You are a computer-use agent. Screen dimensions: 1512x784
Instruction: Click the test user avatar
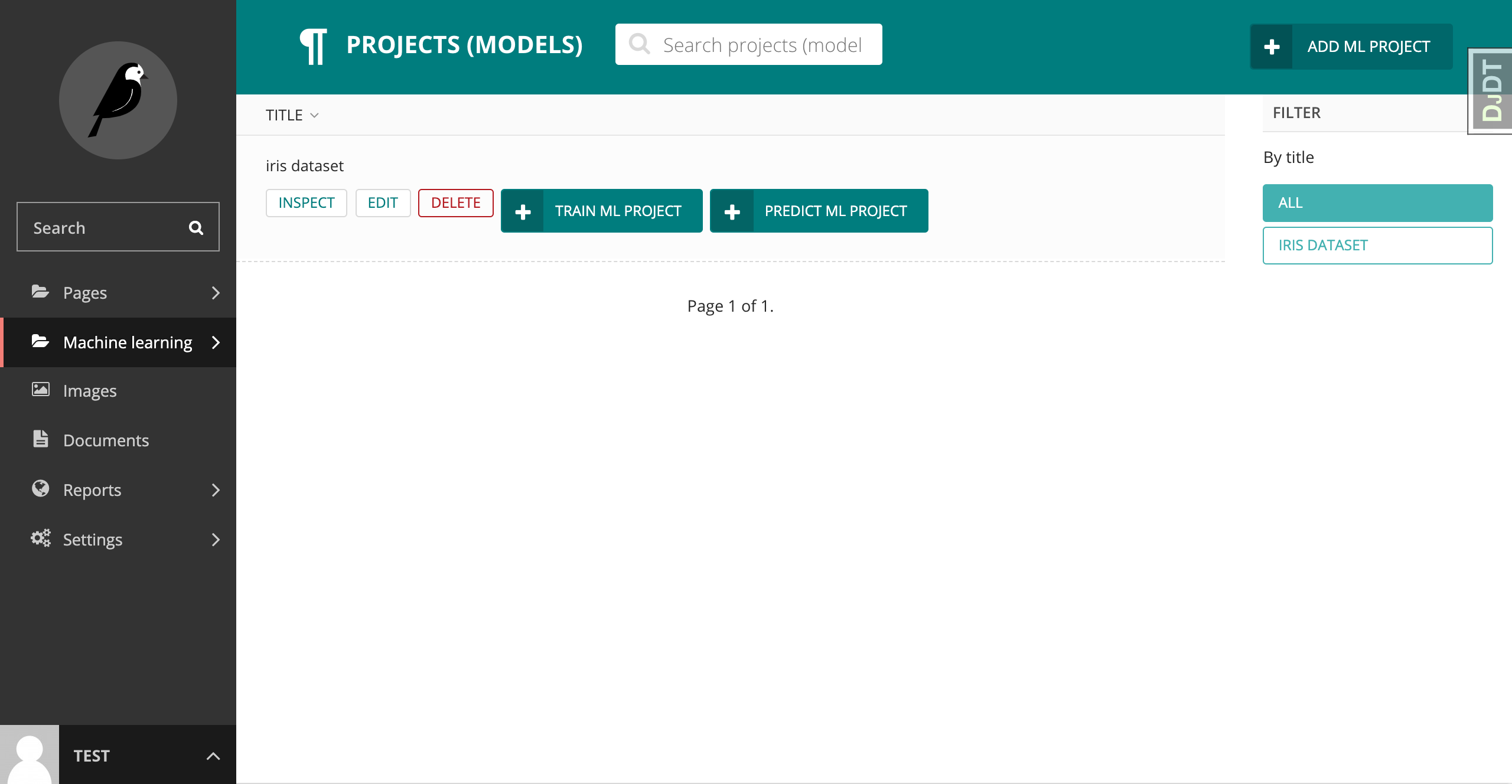click(30, 755)
